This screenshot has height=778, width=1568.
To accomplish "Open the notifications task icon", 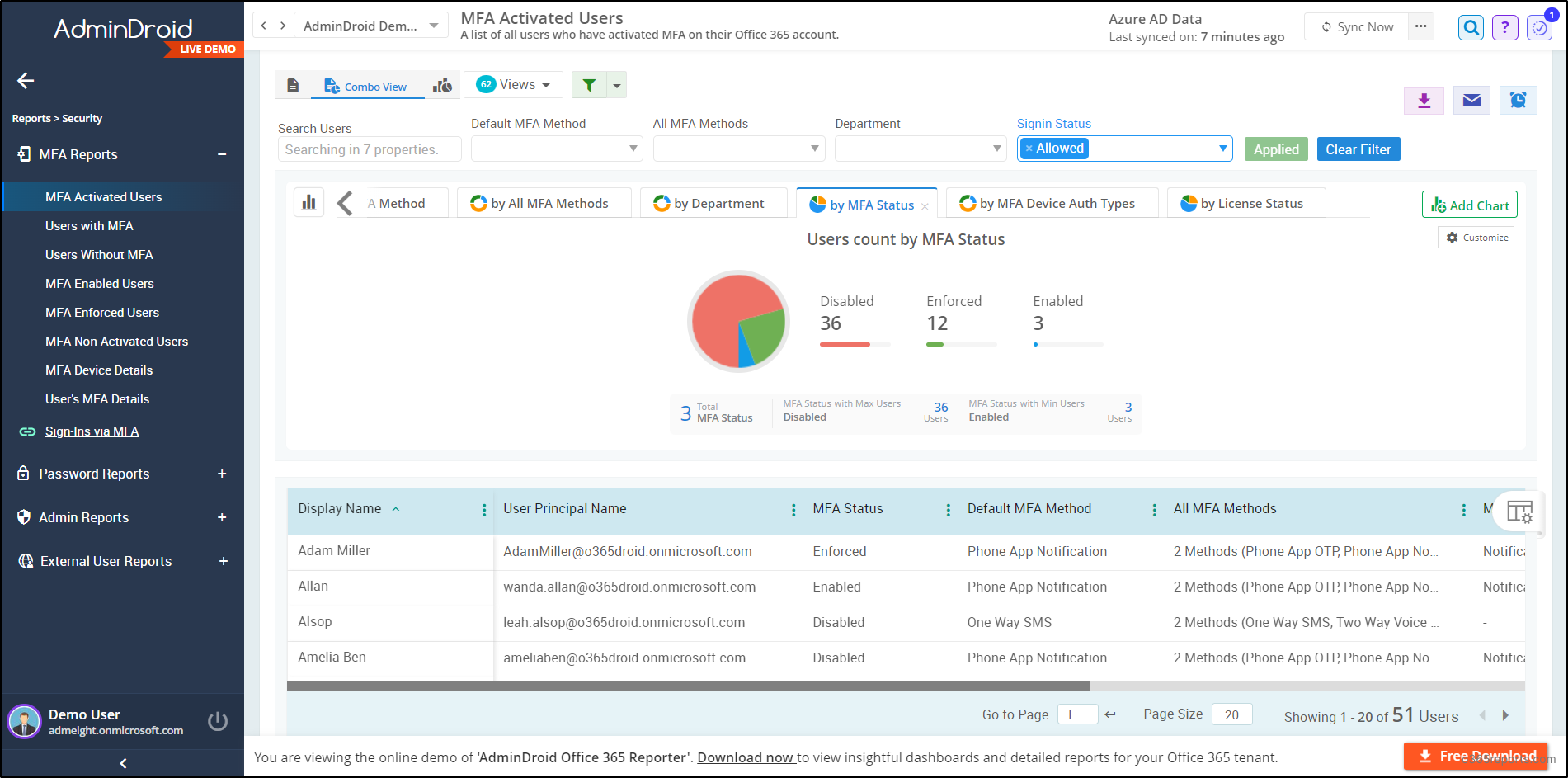I will tap(1540, 28).
